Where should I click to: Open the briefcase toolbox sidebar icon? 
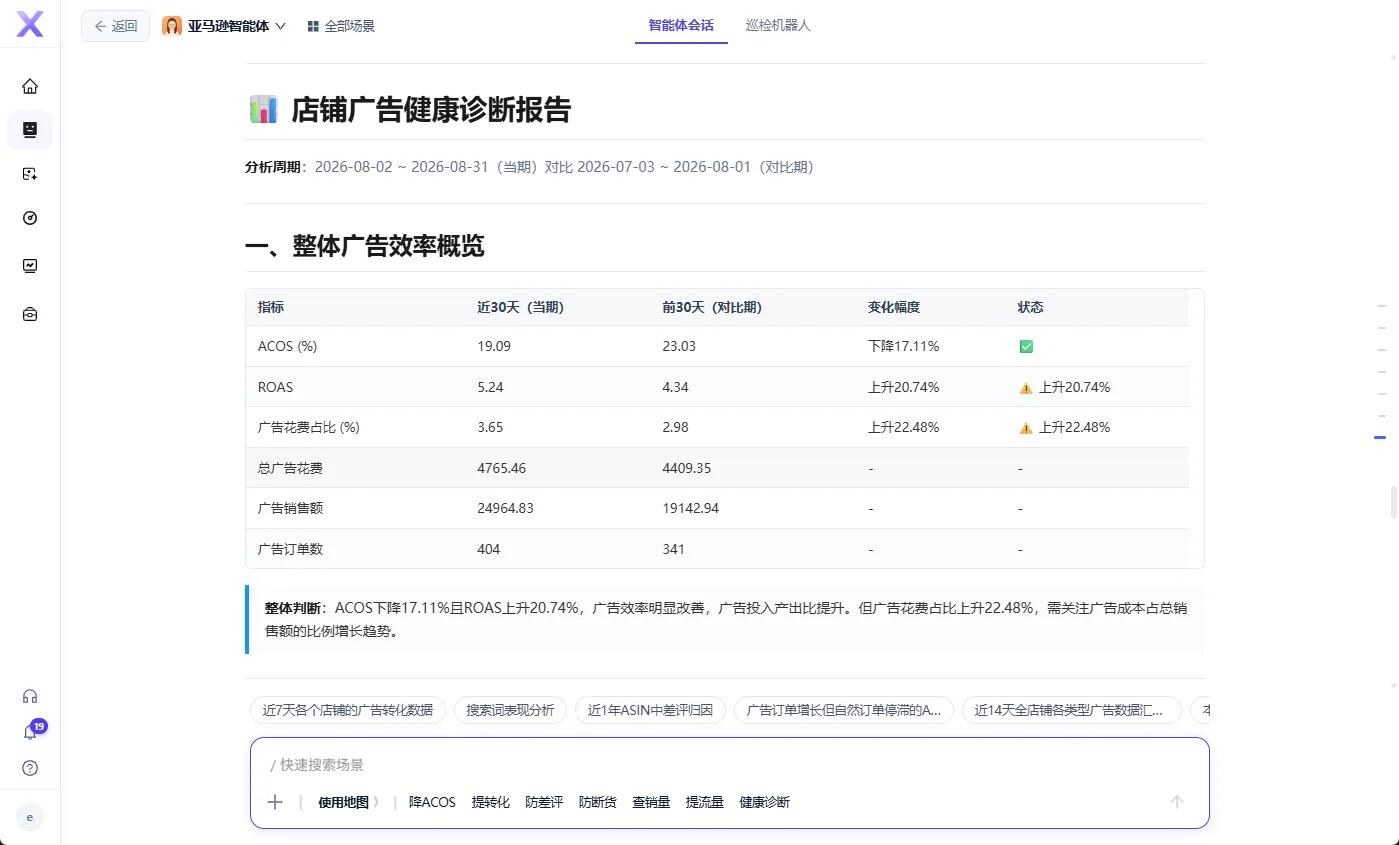(30, 314)
